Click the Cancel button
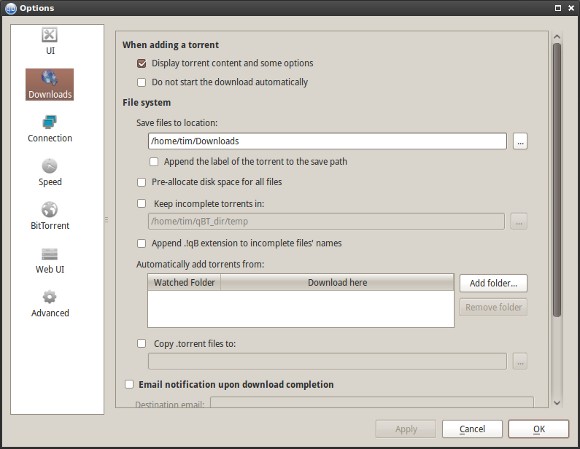This screenshot has width=580, height=449. click(472, 429)
